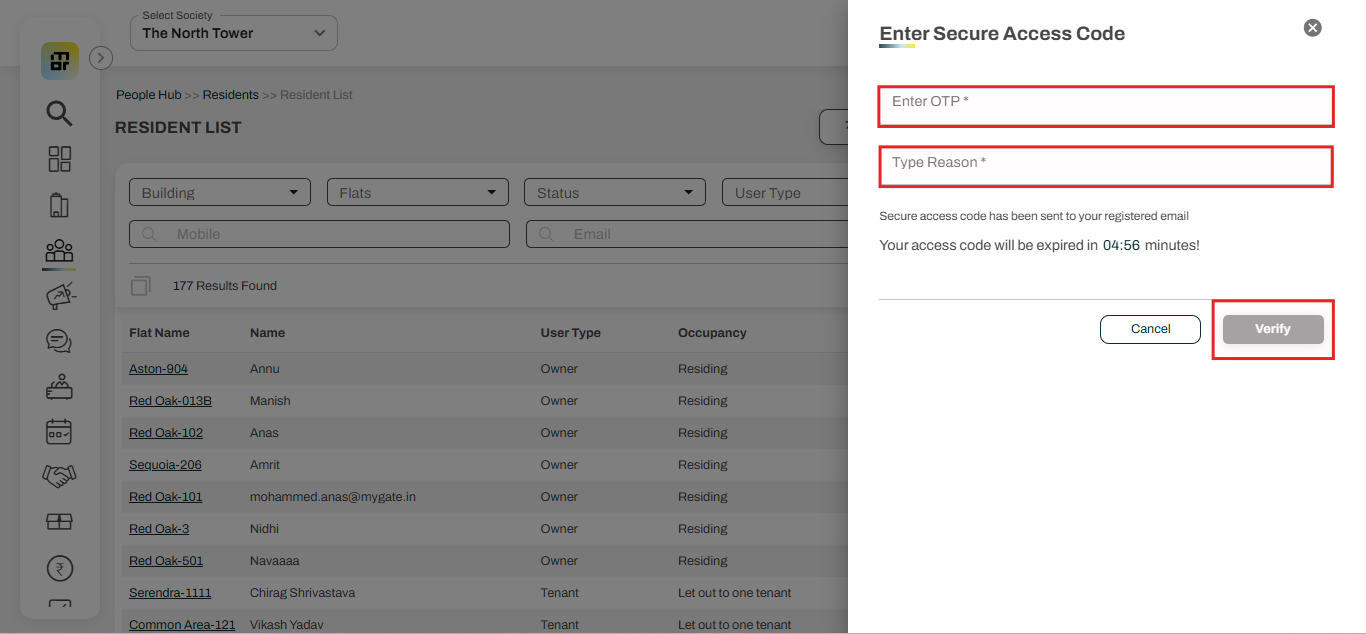Screen dimensions: 1366x634
Task: Open the Status filter dropdown
Action: coord(615,192)
